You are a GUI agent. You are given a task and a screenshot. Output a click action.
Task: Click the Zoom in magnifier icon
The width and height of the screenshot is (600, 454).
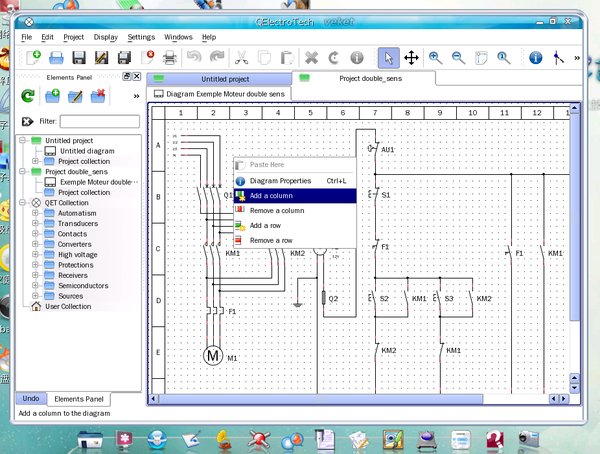436,58
